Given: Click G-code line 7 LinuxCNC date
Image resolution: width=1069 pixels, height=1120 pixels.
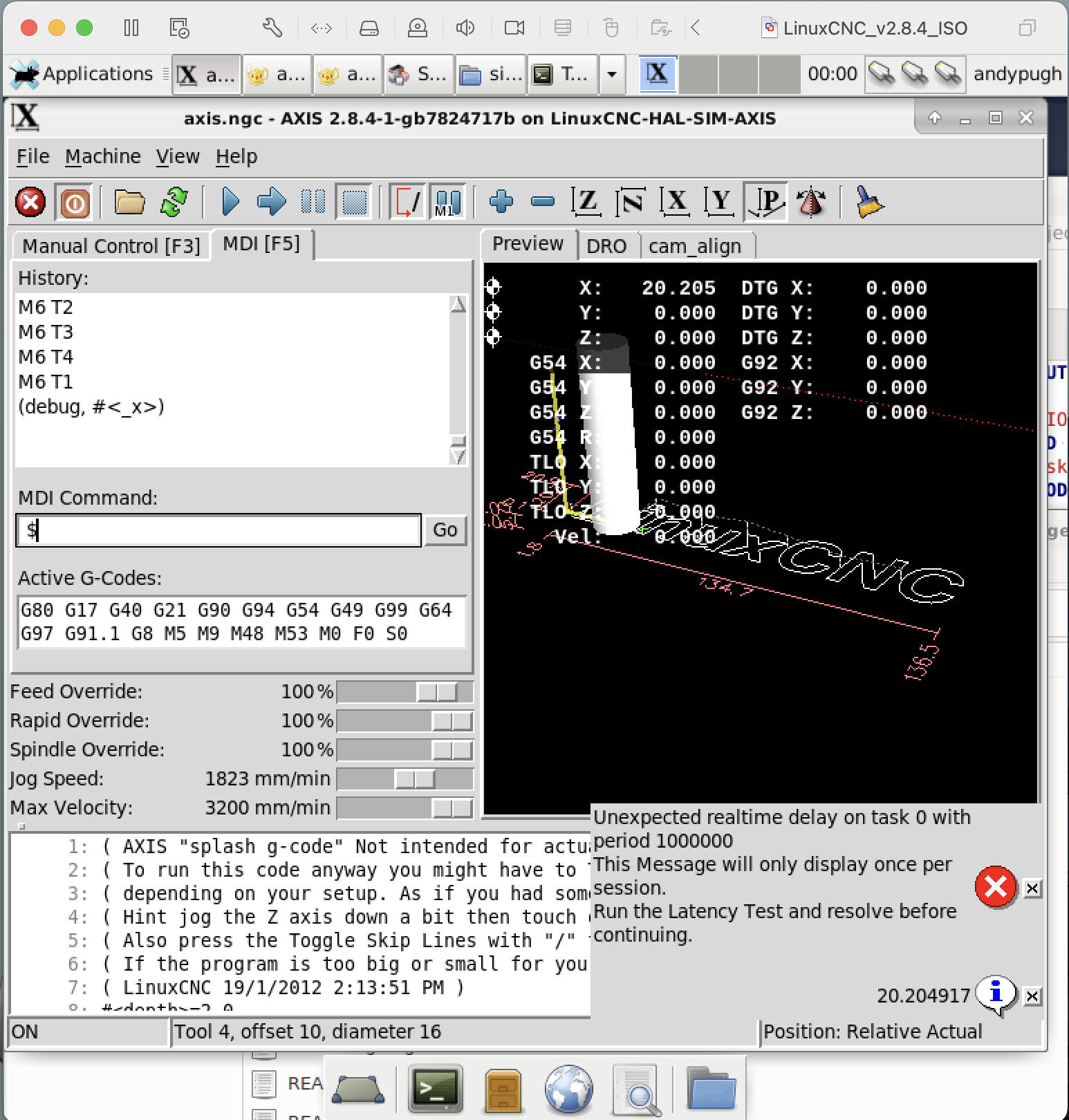Looking at the screenshot, I should [x=283, y=988].
